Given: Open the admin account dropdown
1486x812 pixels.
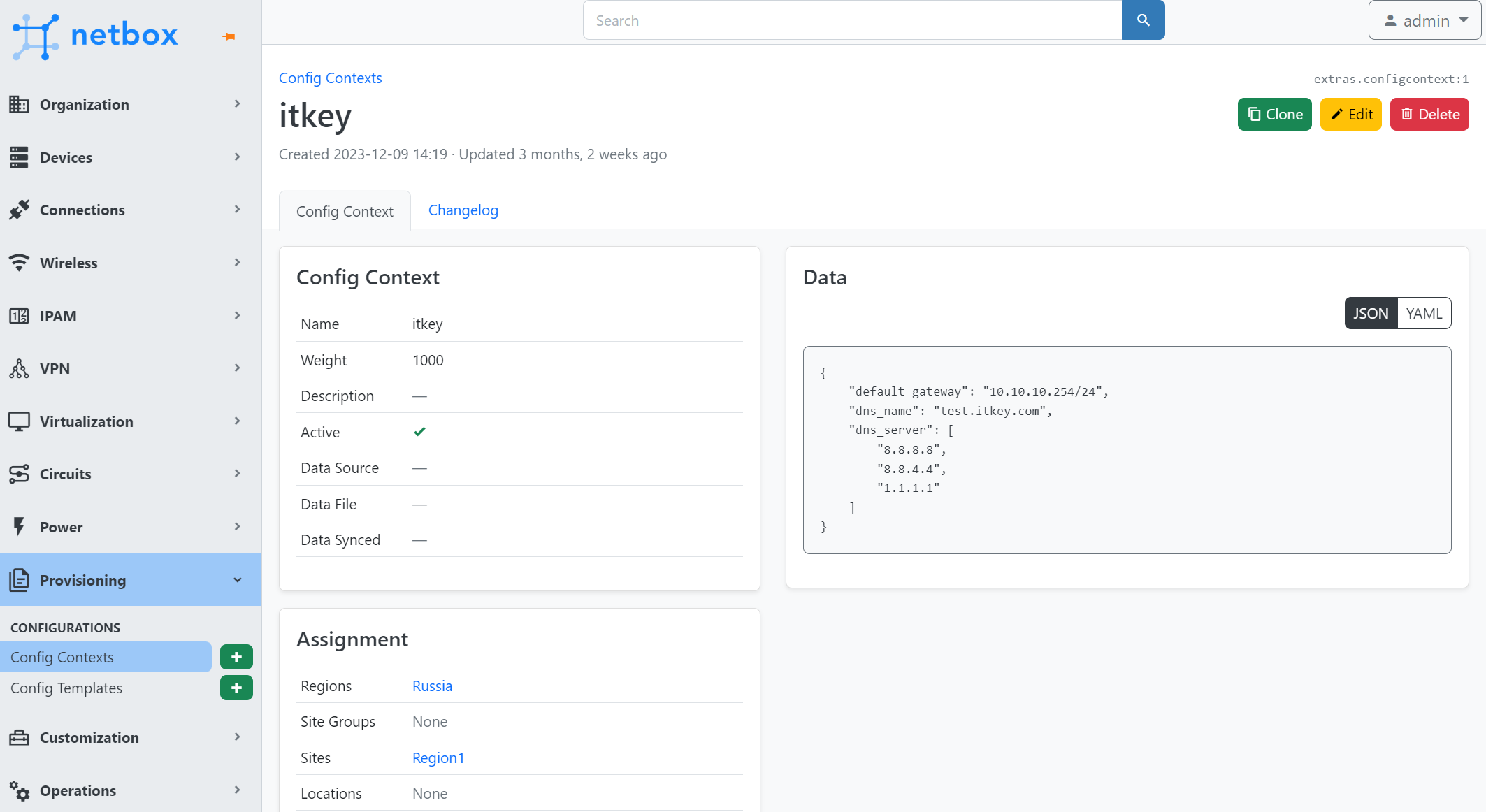Looking at the screenshot, I should point(1424,20).
